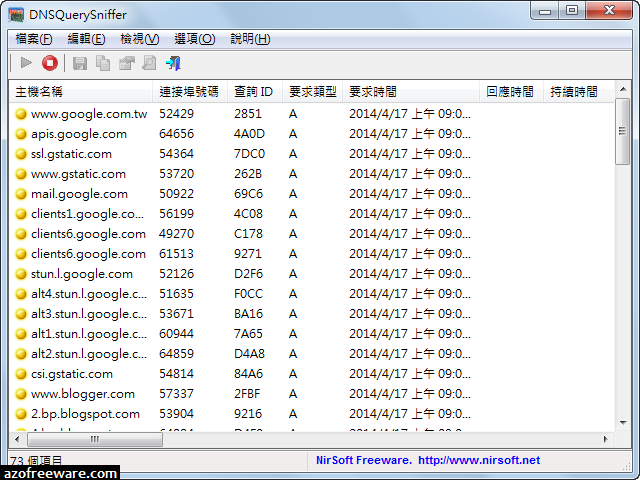Click port number 54364
This screenshot has width=640, height=480.
(176, 154)
